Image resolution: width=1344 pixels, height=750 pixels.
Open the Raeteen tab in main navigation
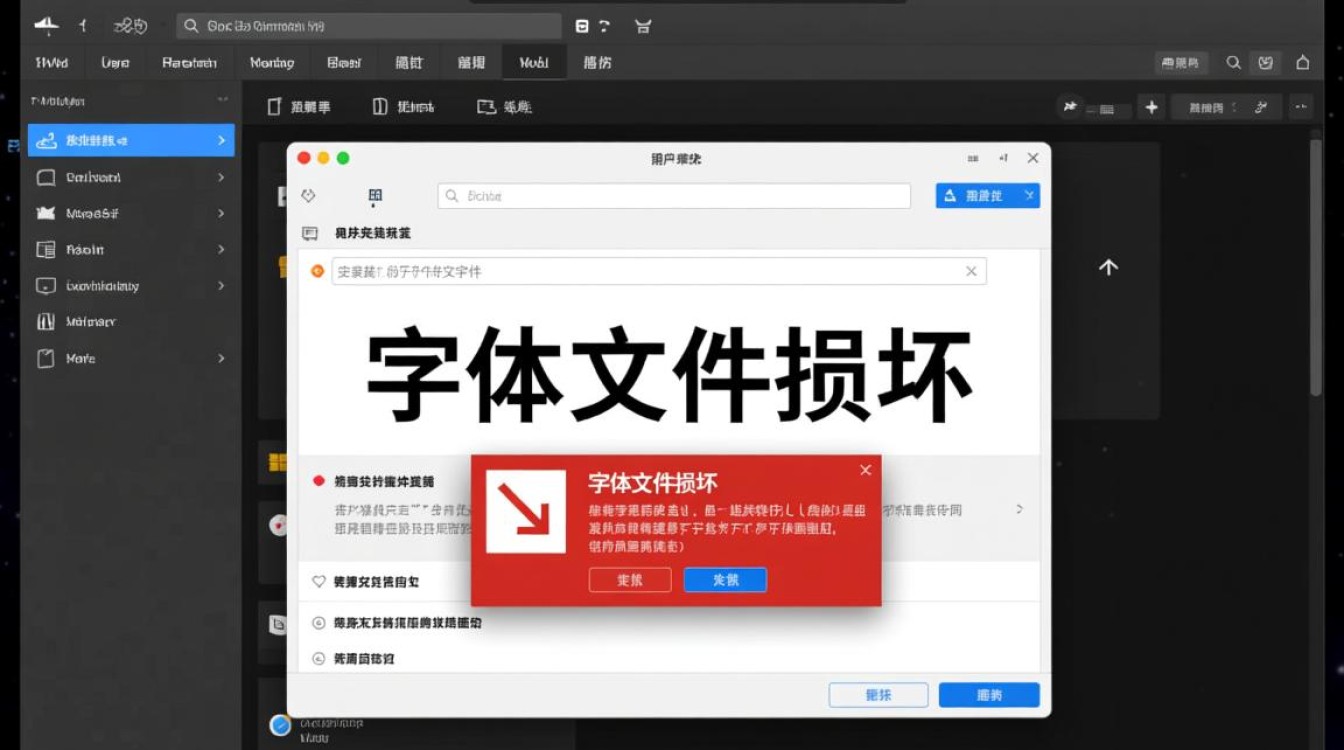click(189, 62)
